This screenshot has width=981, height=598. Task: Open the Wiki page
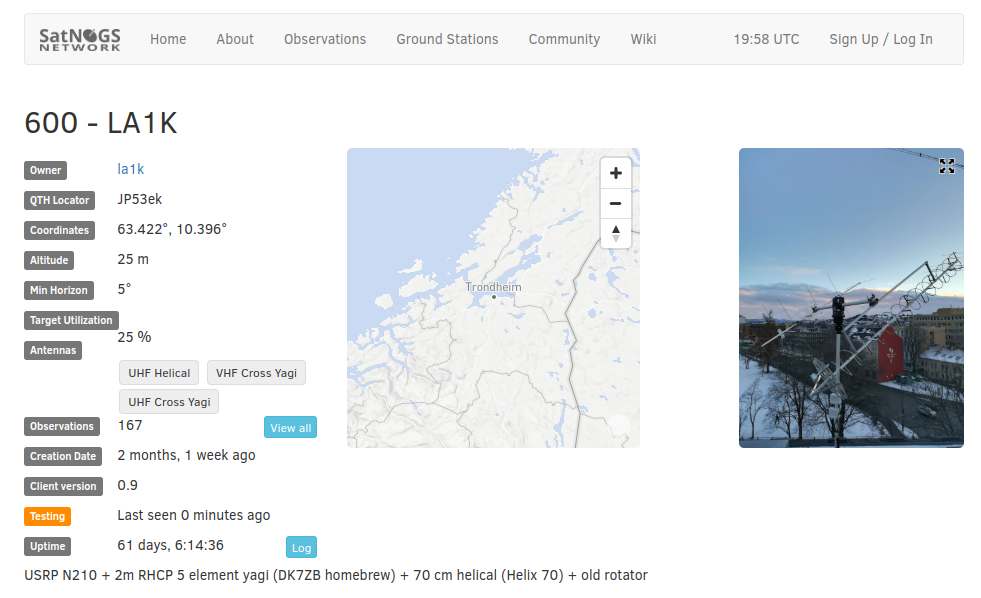643,39
